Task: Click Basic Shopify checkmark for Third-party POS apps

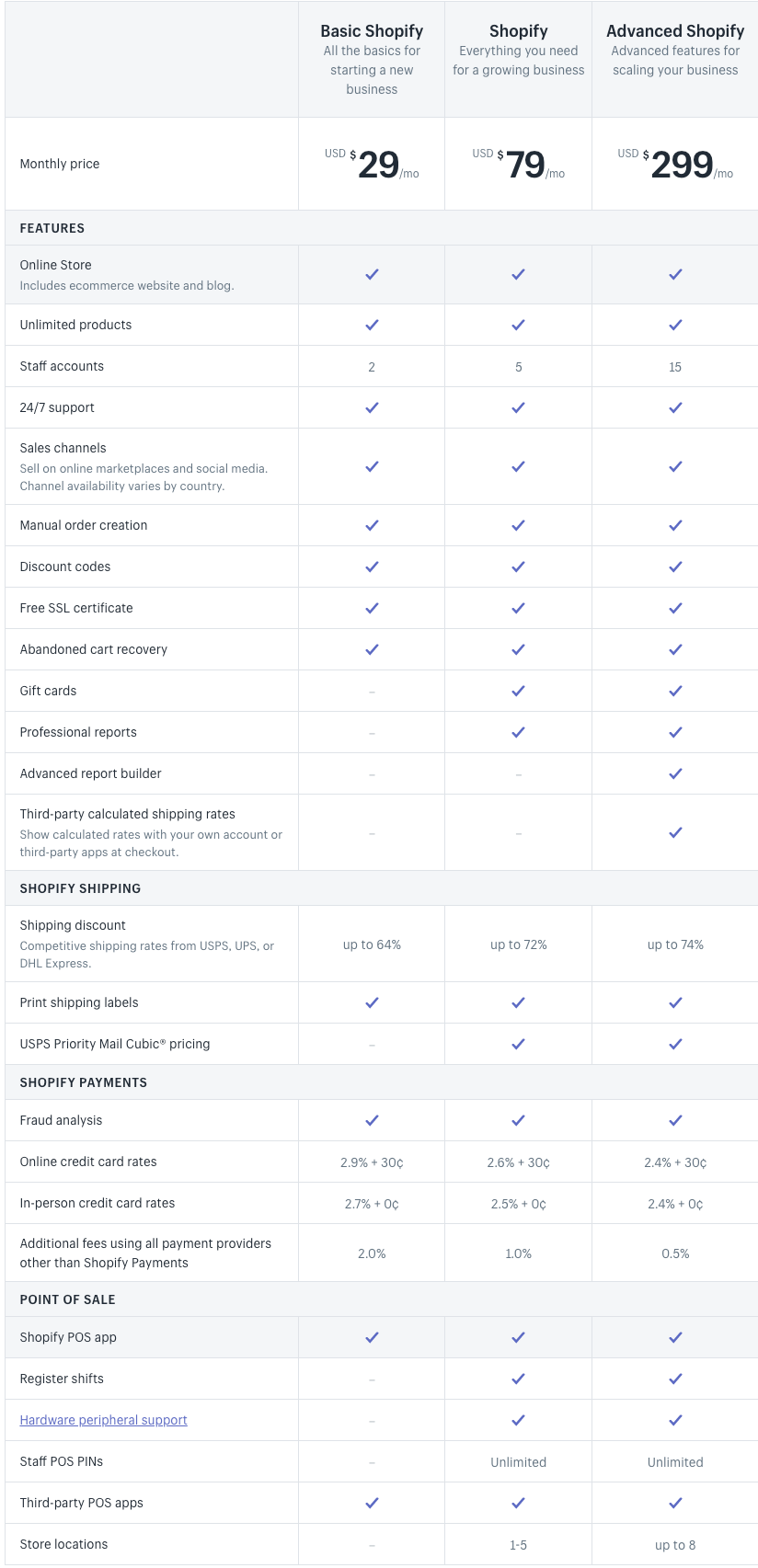Action: (x=372, y=1503)
